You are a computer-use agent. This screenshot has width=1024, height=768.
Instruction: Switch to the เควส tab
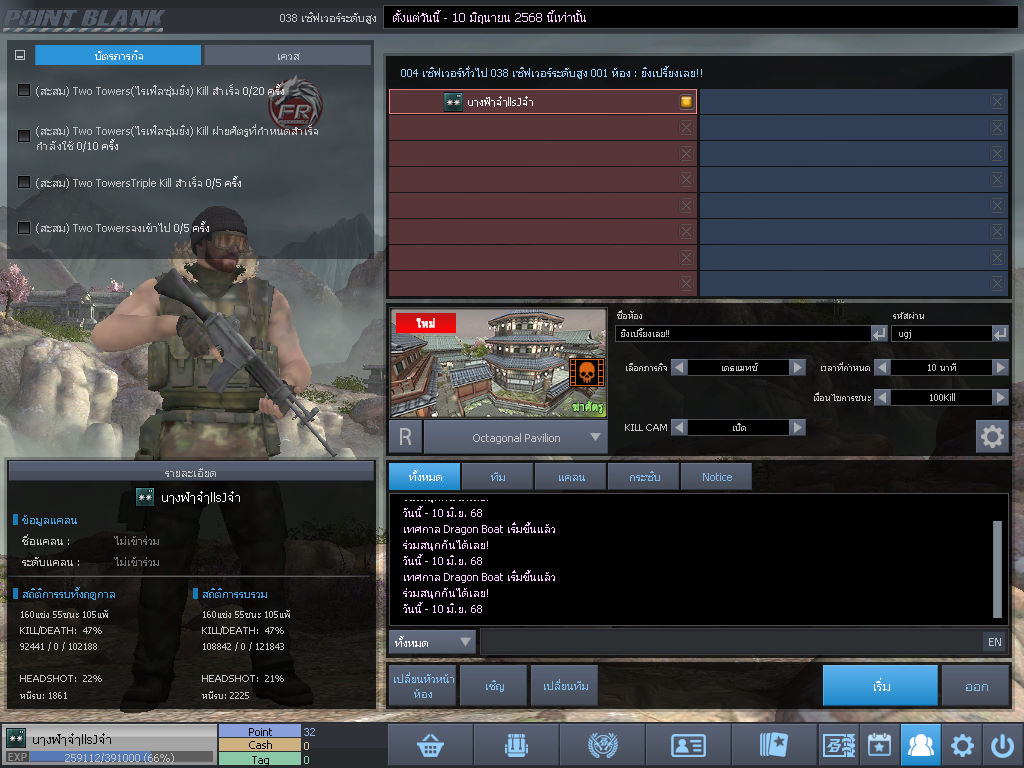click(288, 56)
